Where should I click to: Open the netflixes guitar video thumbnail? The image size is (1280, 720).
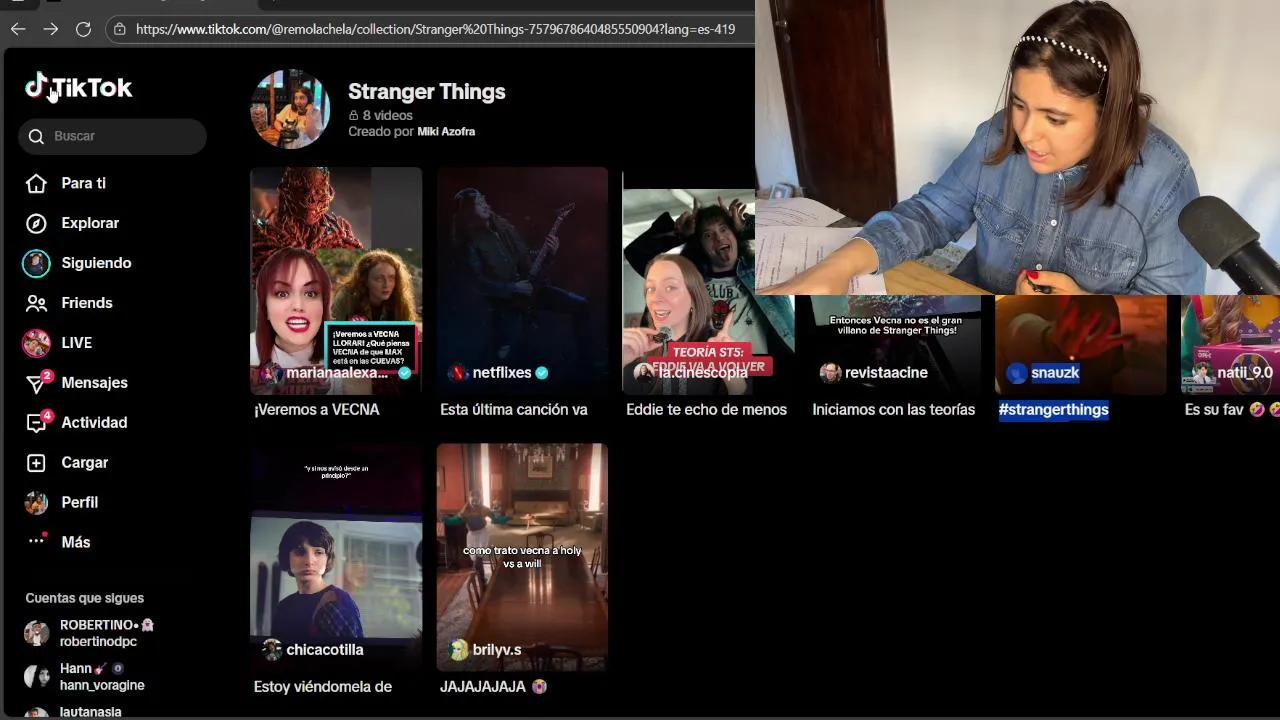[x=522, y=281]
